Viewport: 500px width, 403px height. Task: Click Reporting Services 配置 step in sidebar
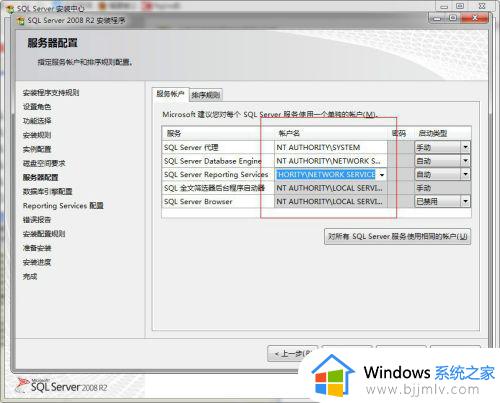[x=63, y=206]
